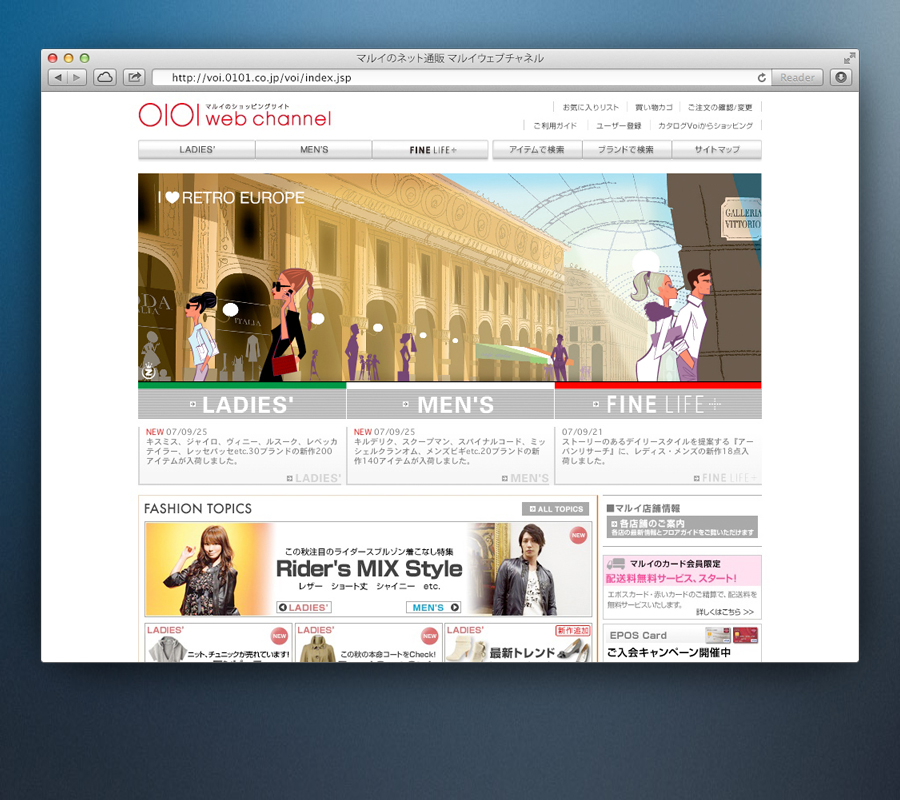The height and width of the screenshot is (800, 900).
Task: Click the お気に入りリスト link
Action: click(589, 107)
